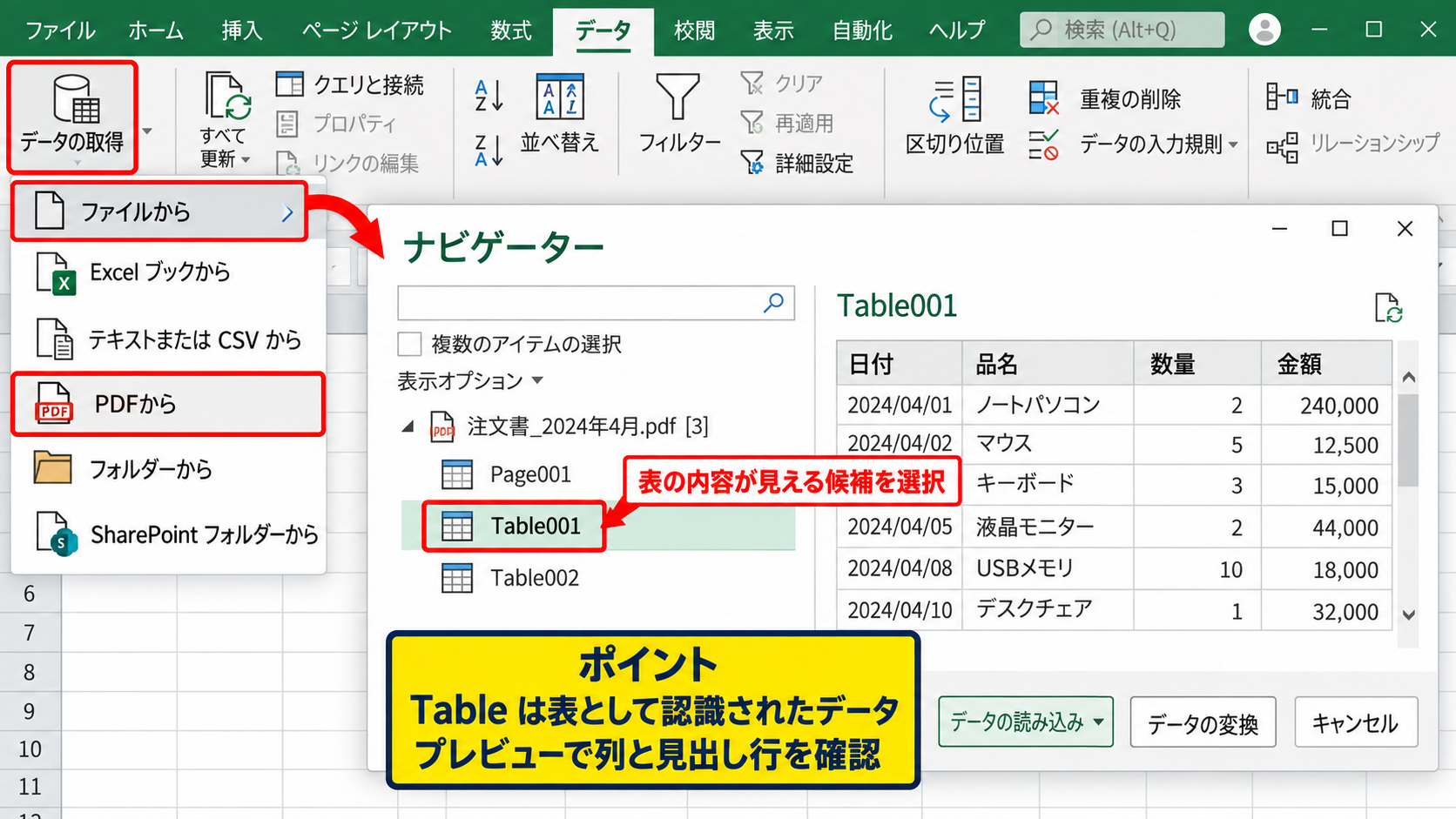Open the ファイル tab

pos(60,30)
